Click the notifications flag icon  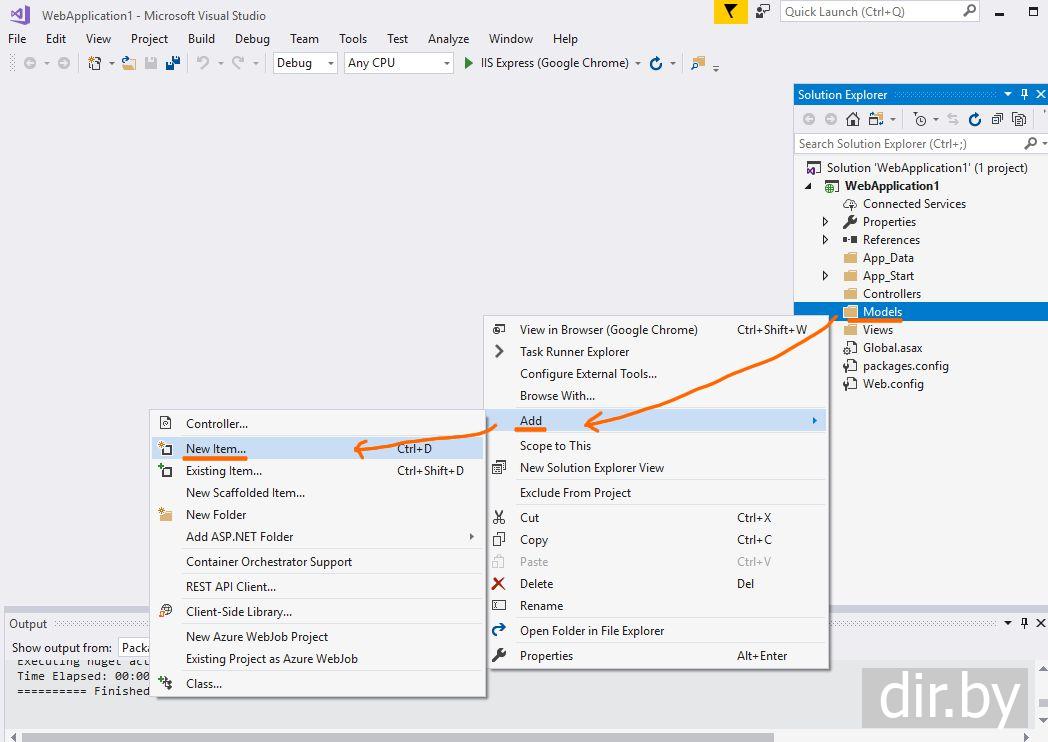click(x=731, y=12)
